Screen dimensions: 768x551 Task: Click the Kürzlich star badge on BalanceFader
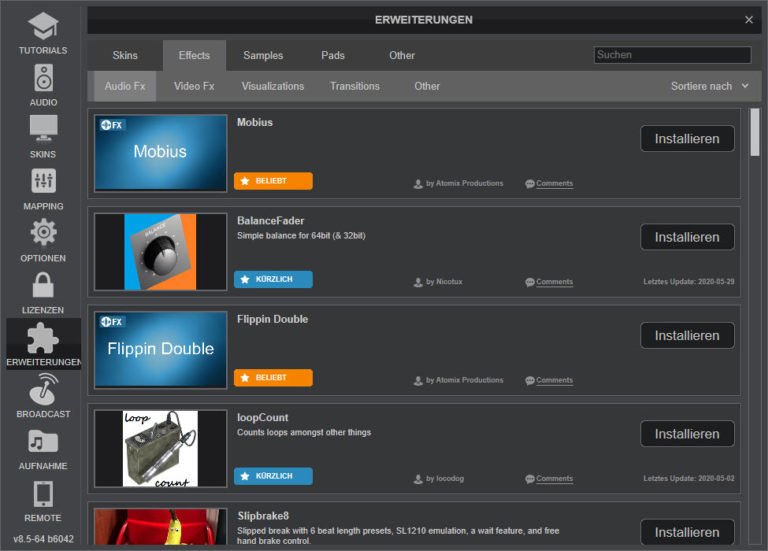coord(273,279)
